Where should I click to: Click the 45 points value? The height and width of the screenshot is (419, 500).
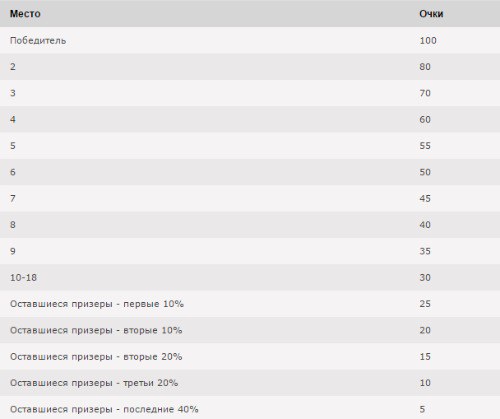tap(425, 198)
